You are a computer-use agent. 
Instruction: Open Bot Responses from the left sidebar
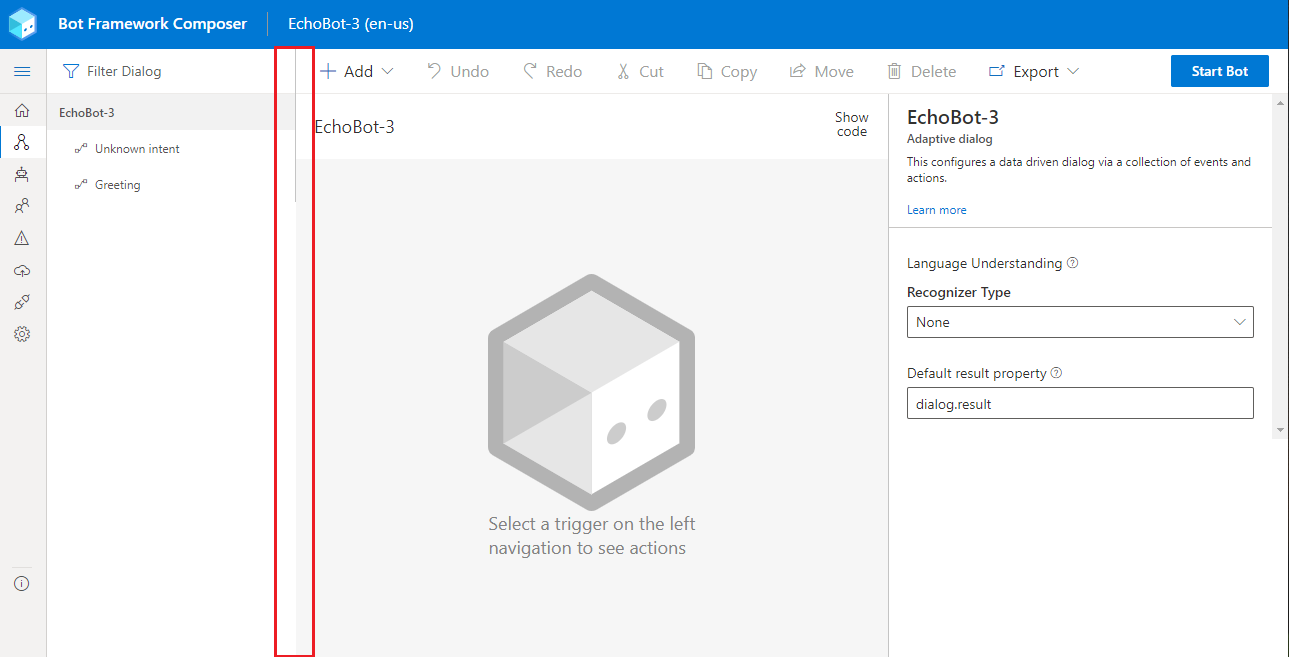tap(22, 174)
